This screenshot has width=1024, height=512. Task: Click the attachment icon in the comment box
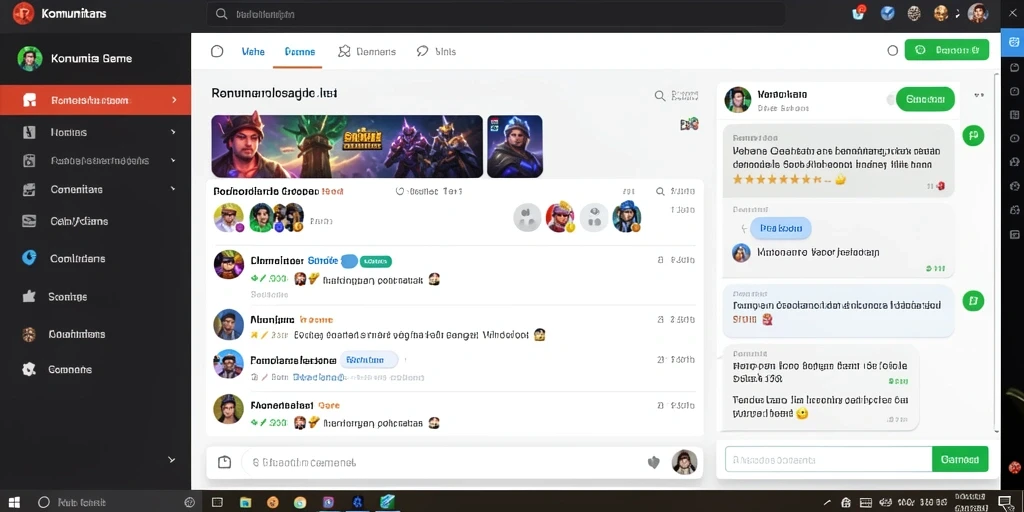point(224,462)
